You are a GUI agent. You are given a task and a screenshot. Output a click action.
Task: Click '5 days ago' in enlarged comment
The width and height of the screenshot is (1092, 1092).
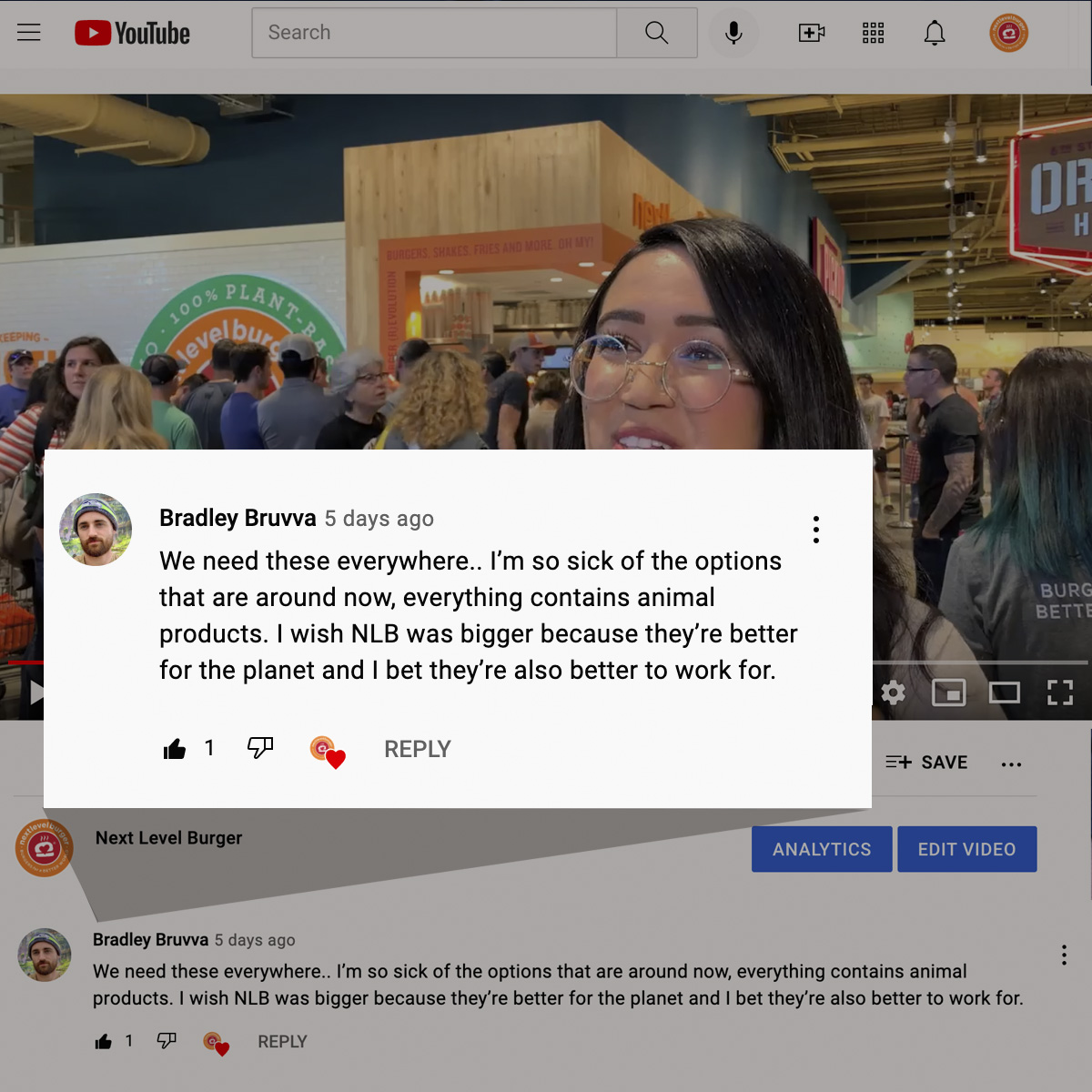(379, 519)
